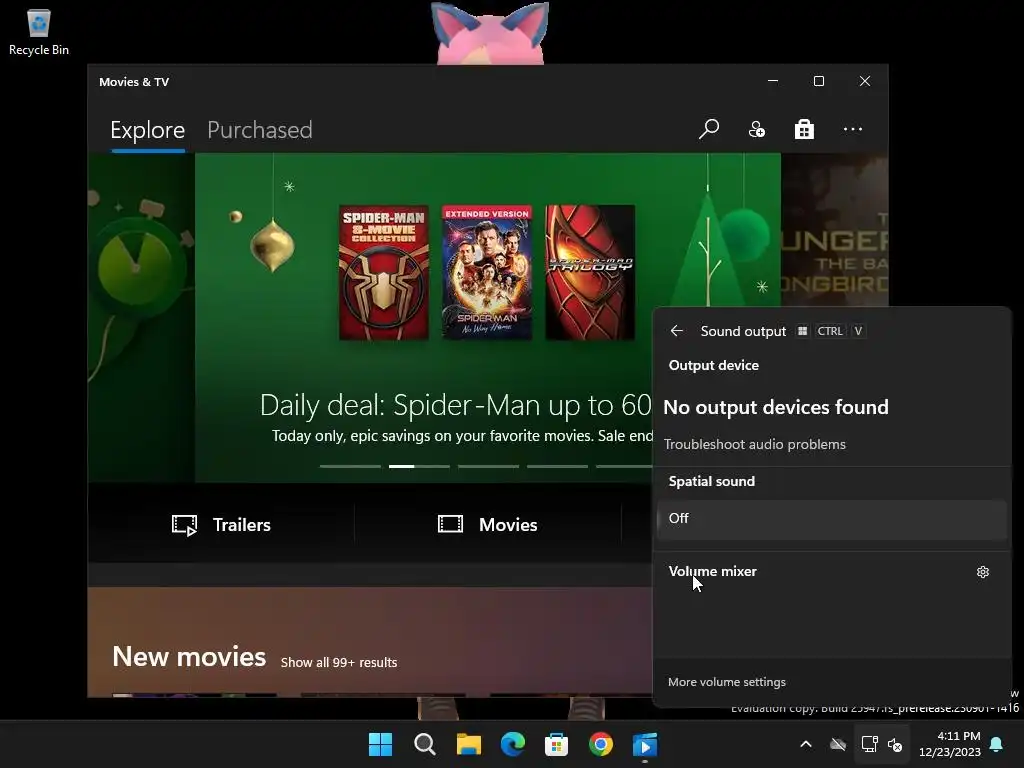
Task: Open the clock and date flyout
Action: point(950,744)
